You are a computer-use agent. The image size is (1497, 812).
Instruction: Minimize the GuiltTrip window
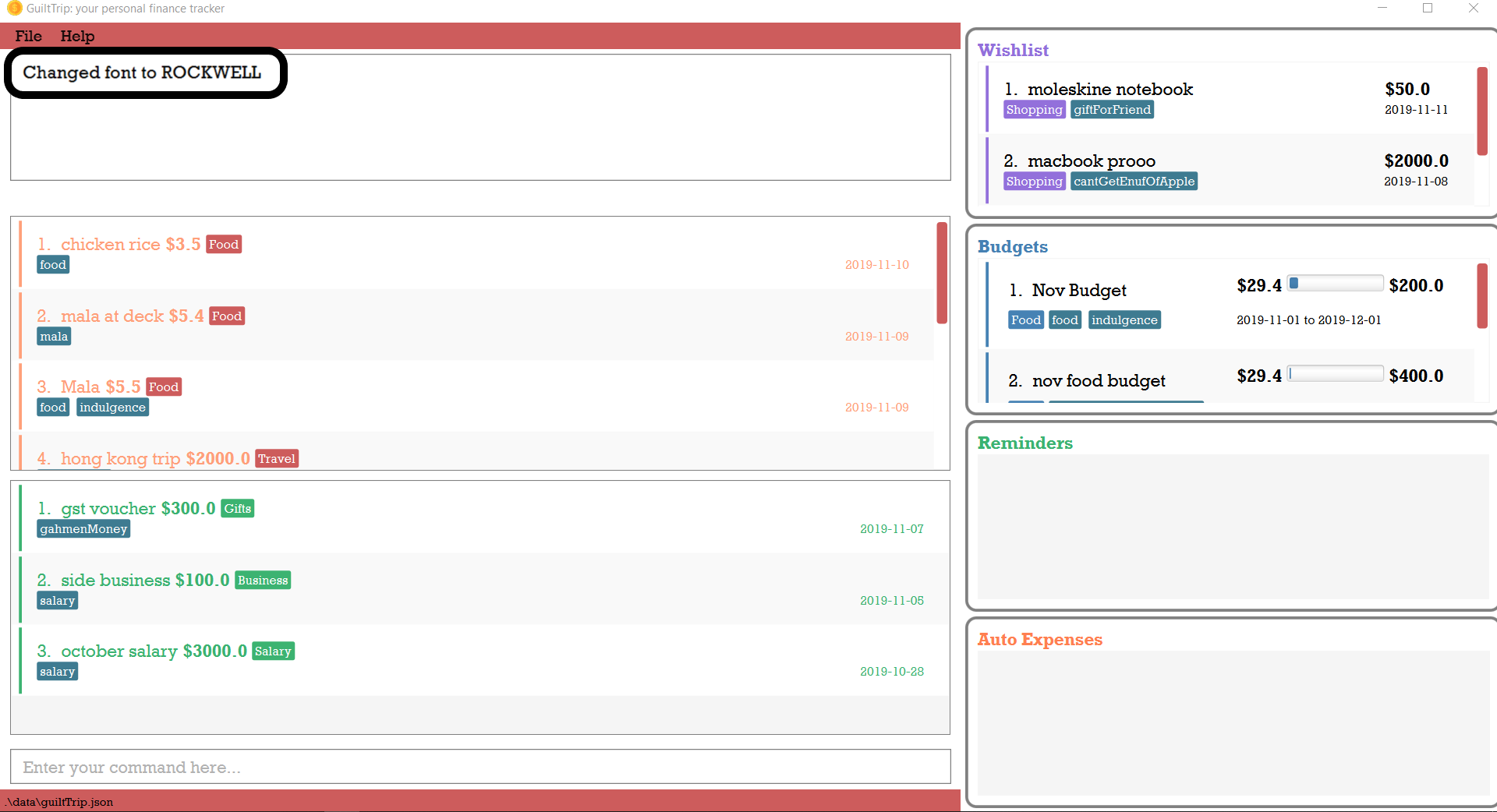click(1382, 8)
